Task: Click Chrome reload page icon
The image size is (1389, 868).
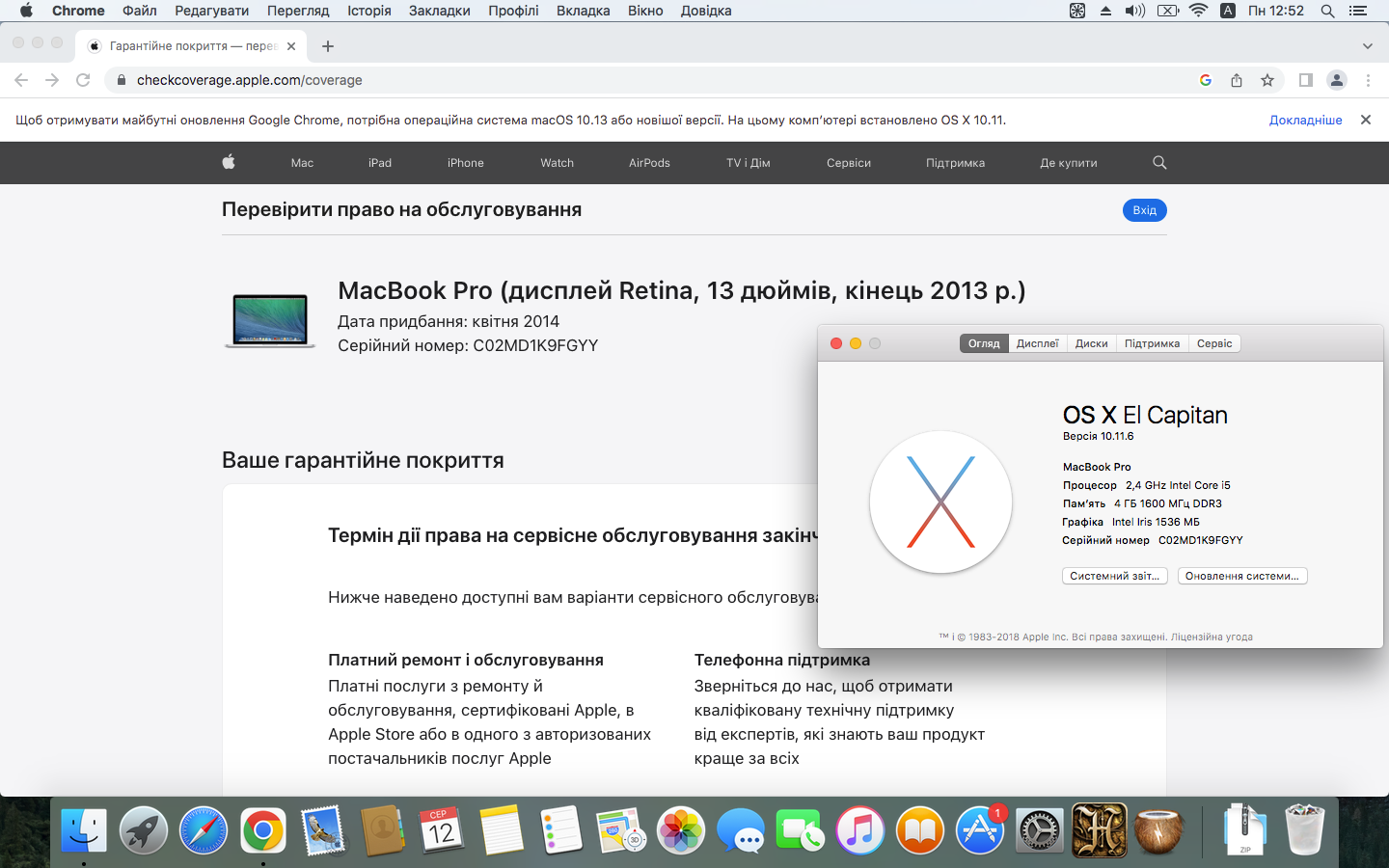Action: (83, 80)
